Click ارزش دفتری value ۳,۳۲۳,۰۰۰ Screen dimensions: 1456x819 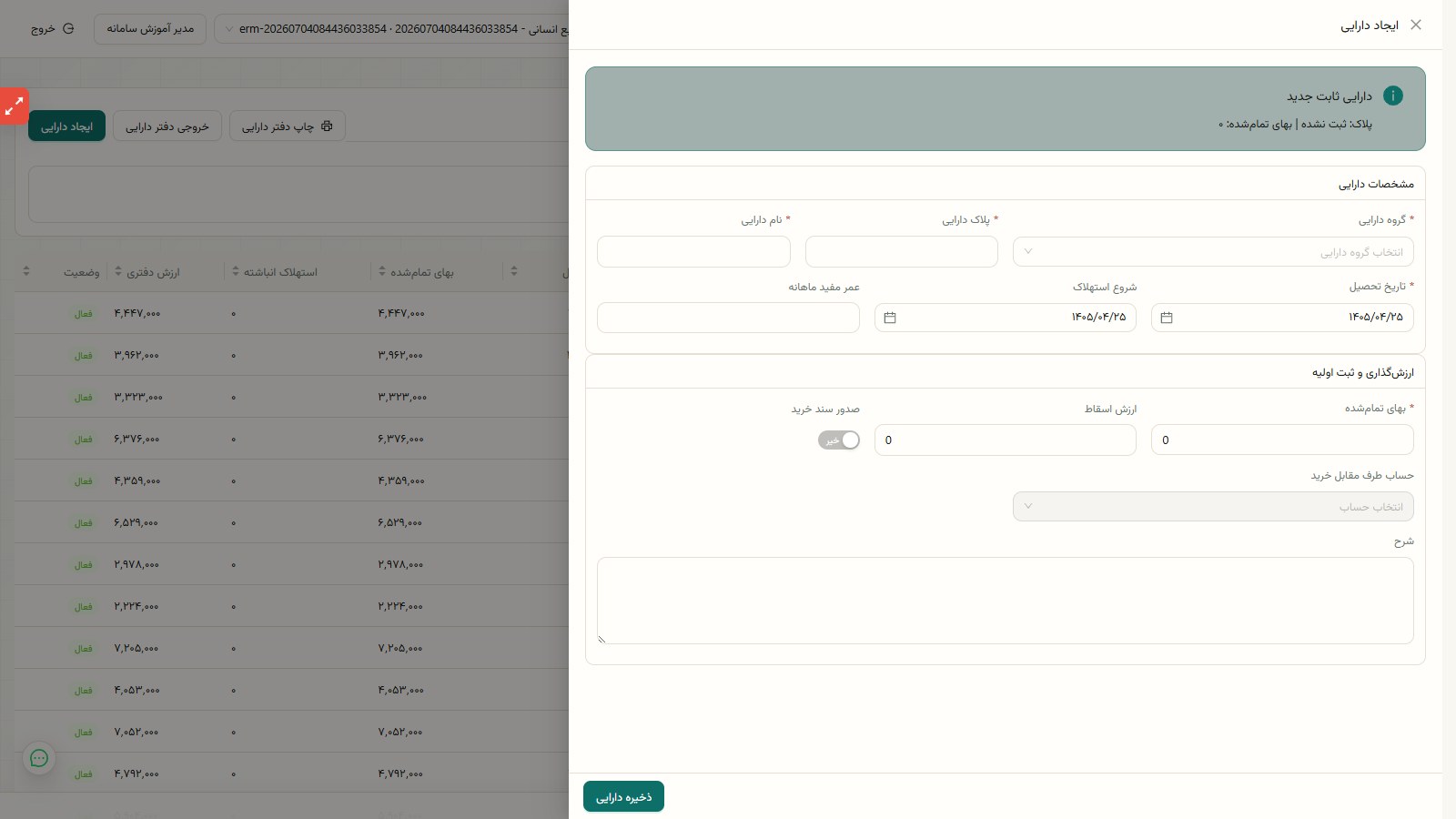[138, 398]
